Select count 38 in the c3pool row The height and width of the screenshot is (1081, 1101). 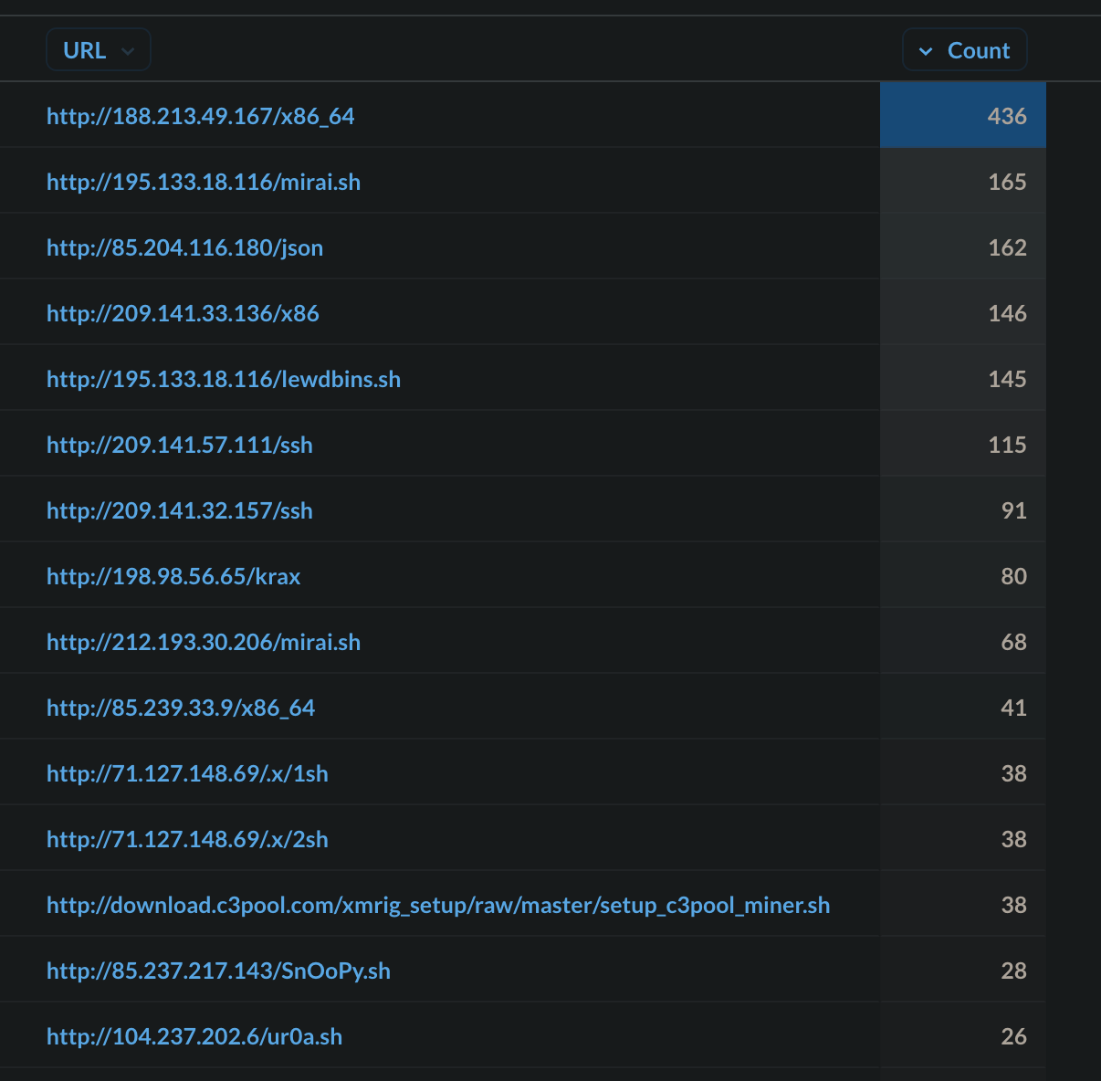(963, 904)
